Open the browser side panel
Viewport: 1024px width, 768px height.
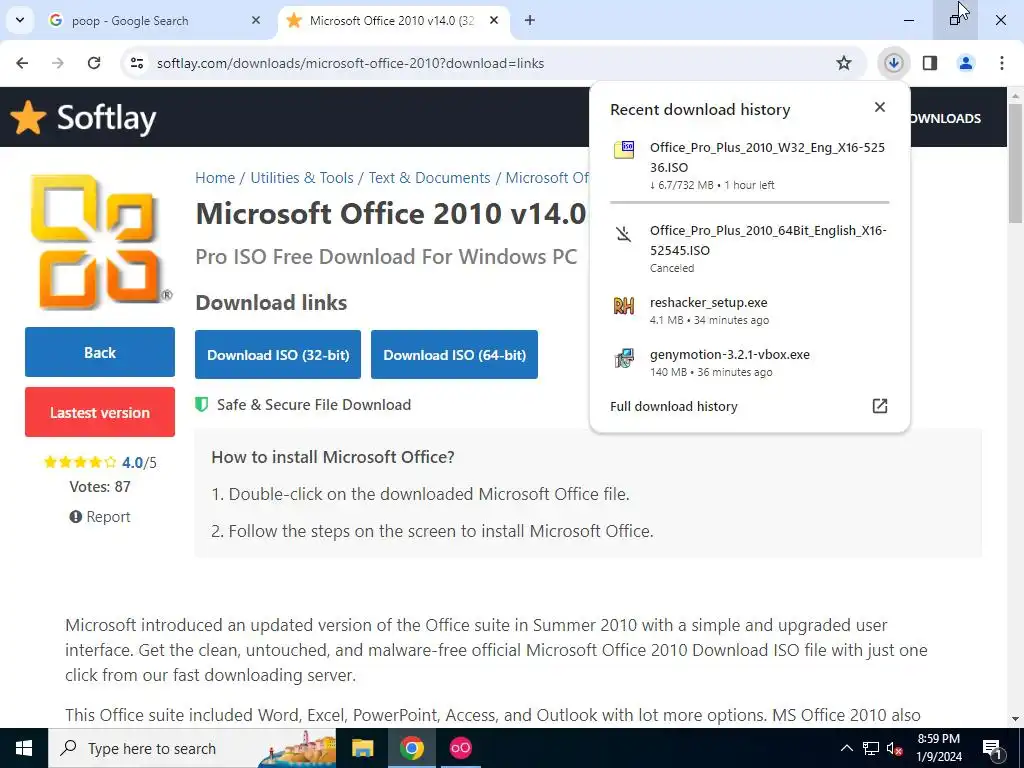point(930,63)
